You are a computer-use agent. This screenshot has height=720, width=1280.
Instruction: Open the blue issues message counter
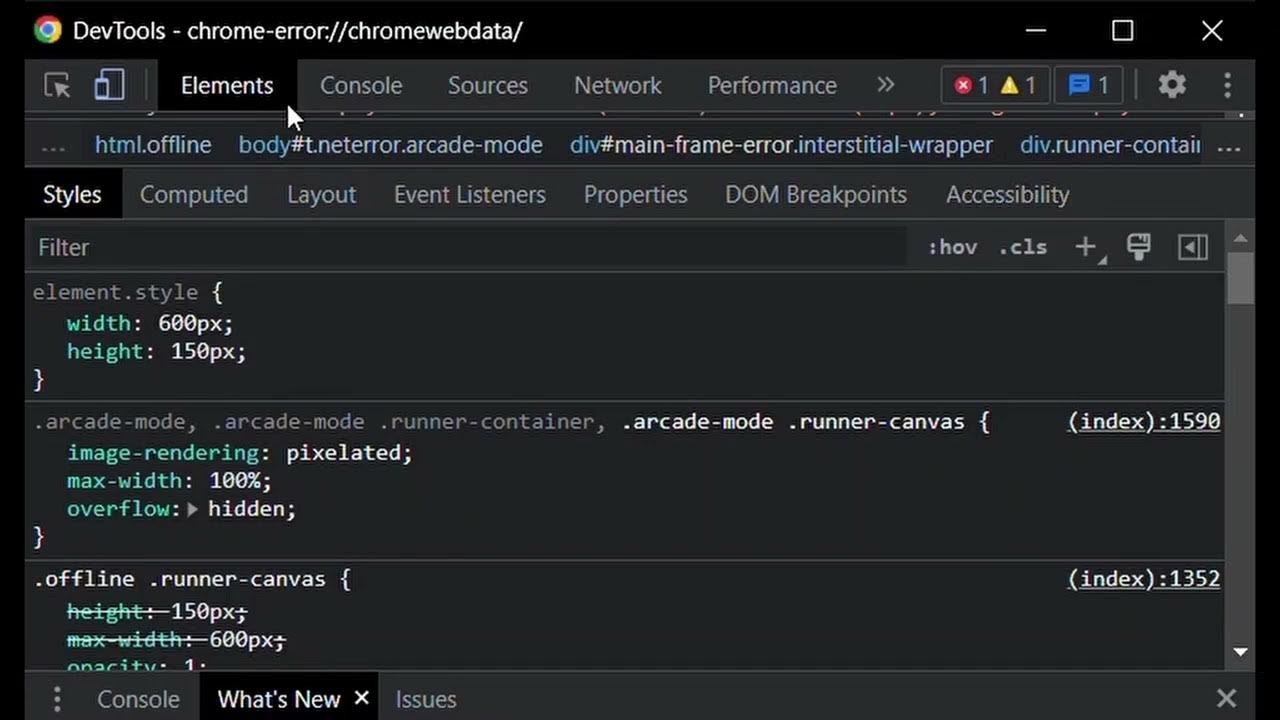click(1089, 86)
